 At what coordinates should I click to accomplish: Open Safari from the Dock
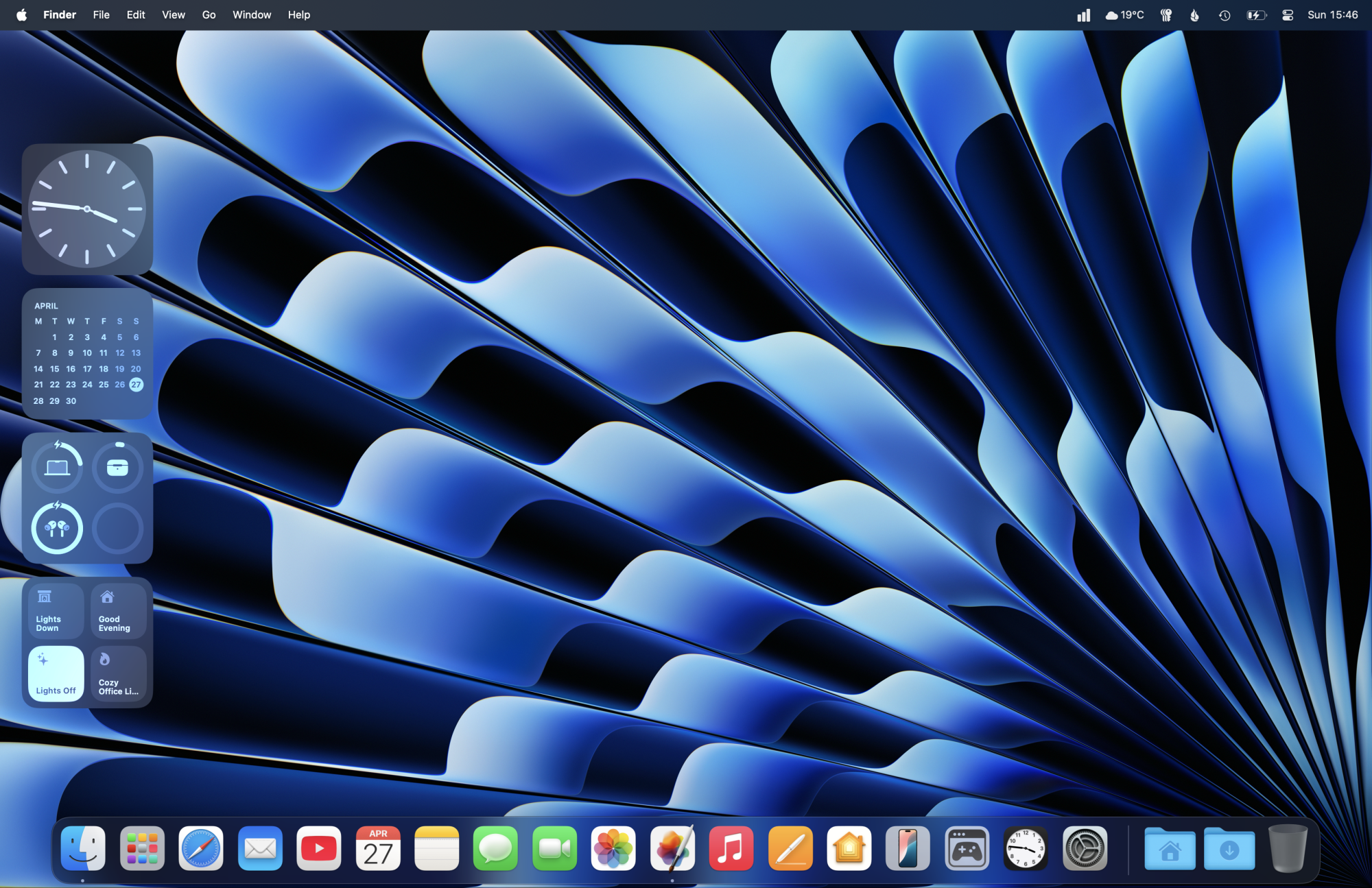(x=201, y=849)
